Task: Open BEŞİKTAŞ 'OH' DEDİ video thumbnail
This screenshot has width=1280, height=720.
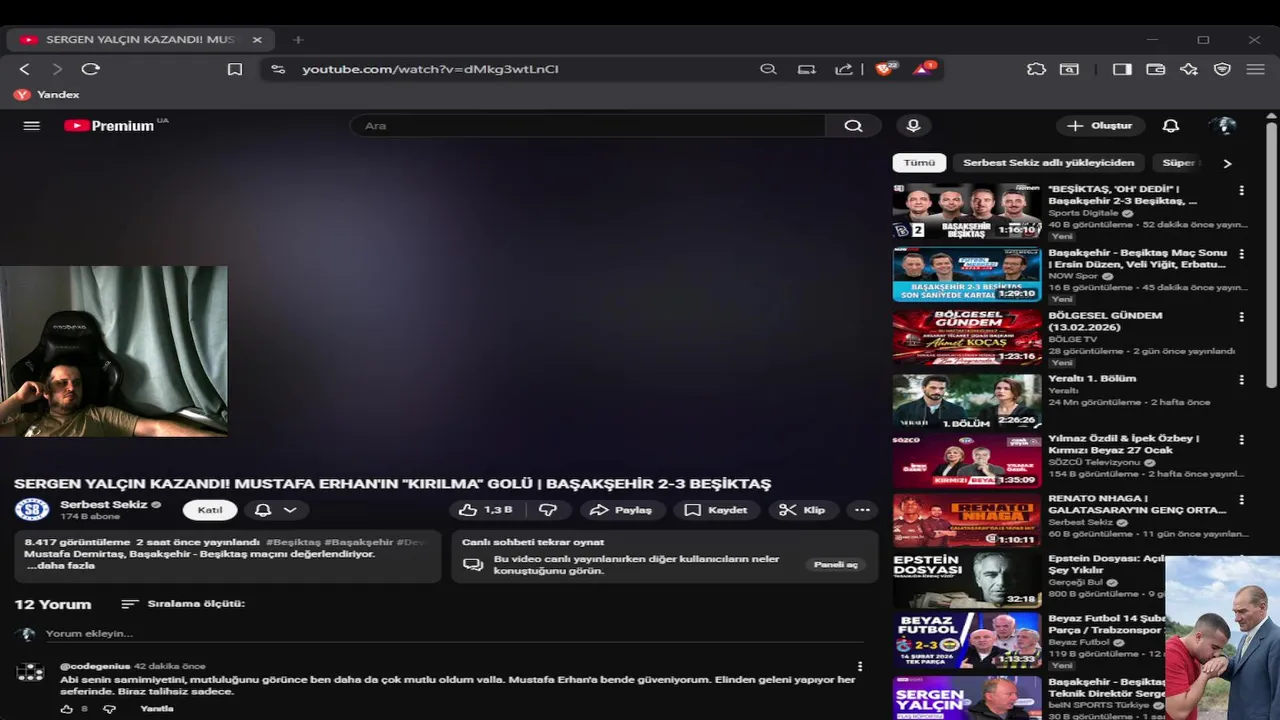Action: (x=967, y=211)
